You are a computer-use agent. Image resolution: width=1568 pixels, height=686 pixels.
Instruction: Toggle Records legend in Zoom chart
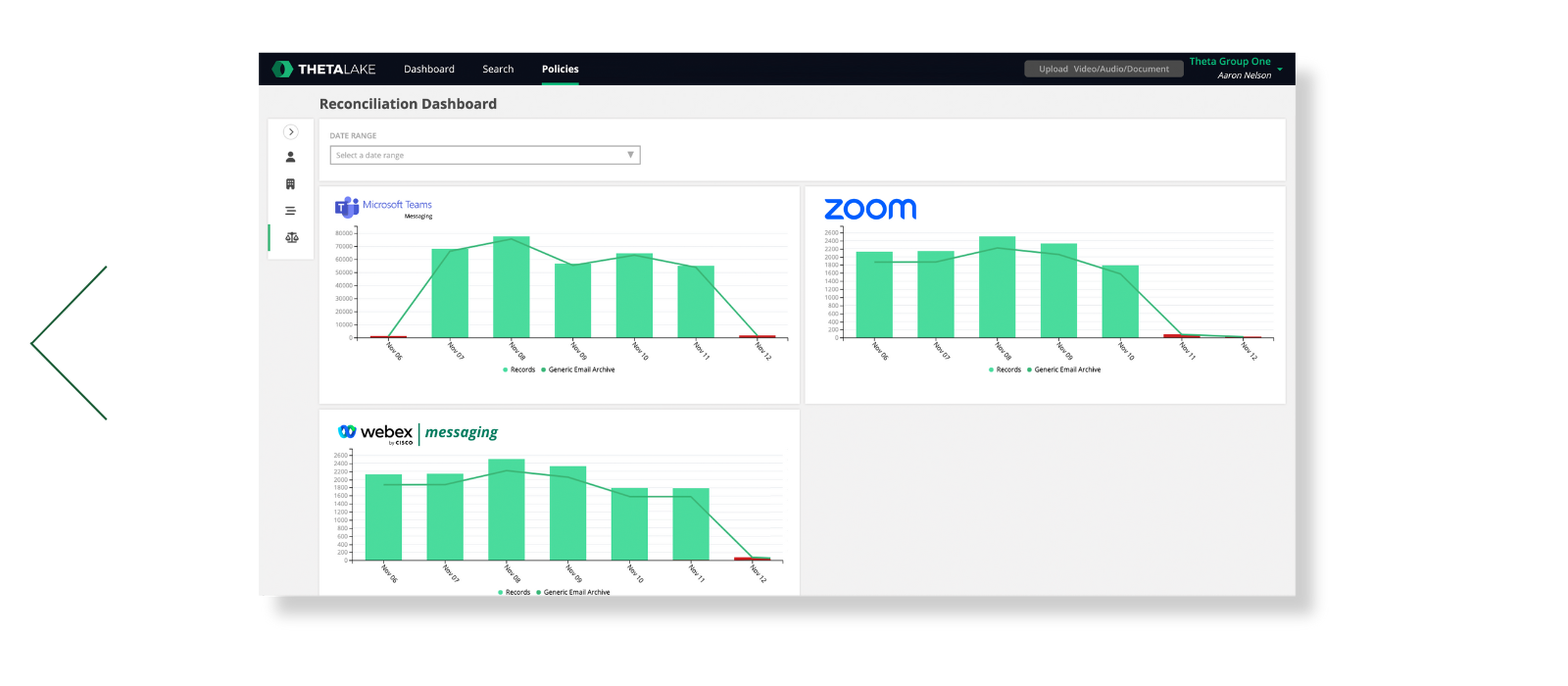tap(1005, 370)
